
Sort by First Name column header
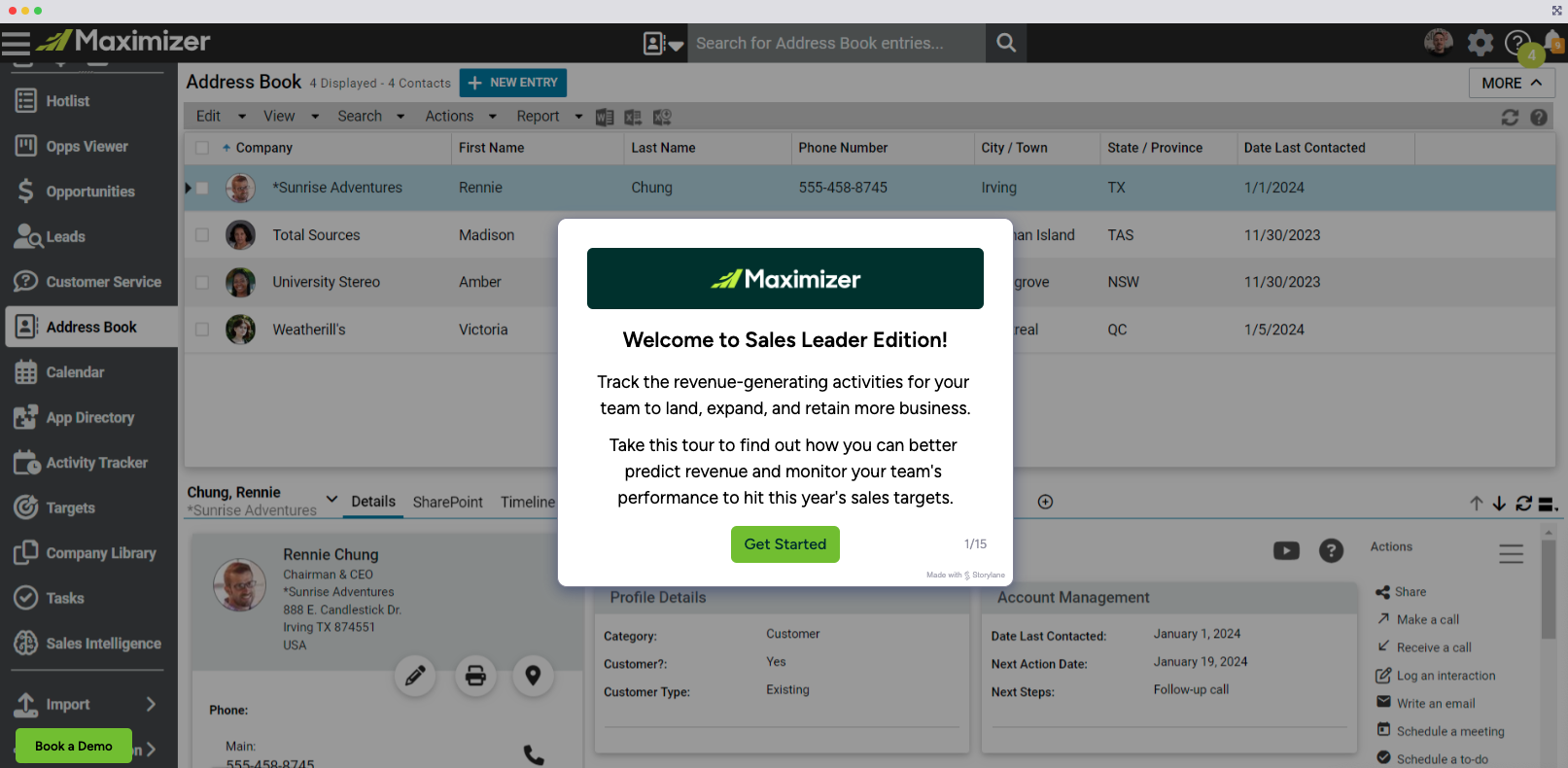491,148
